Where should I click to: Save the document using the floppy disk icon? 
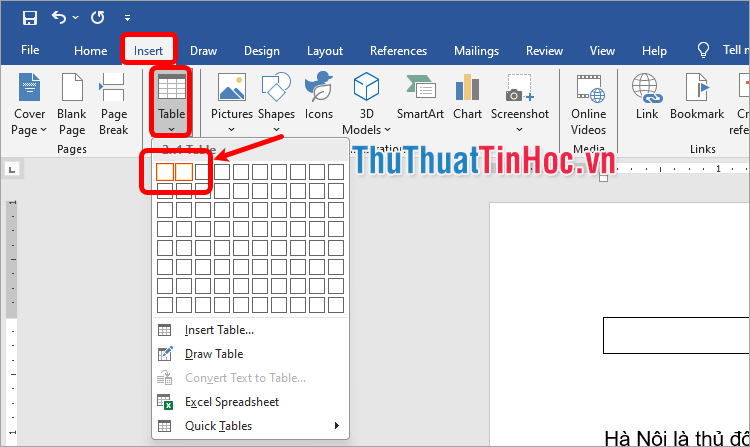(30, 18)
